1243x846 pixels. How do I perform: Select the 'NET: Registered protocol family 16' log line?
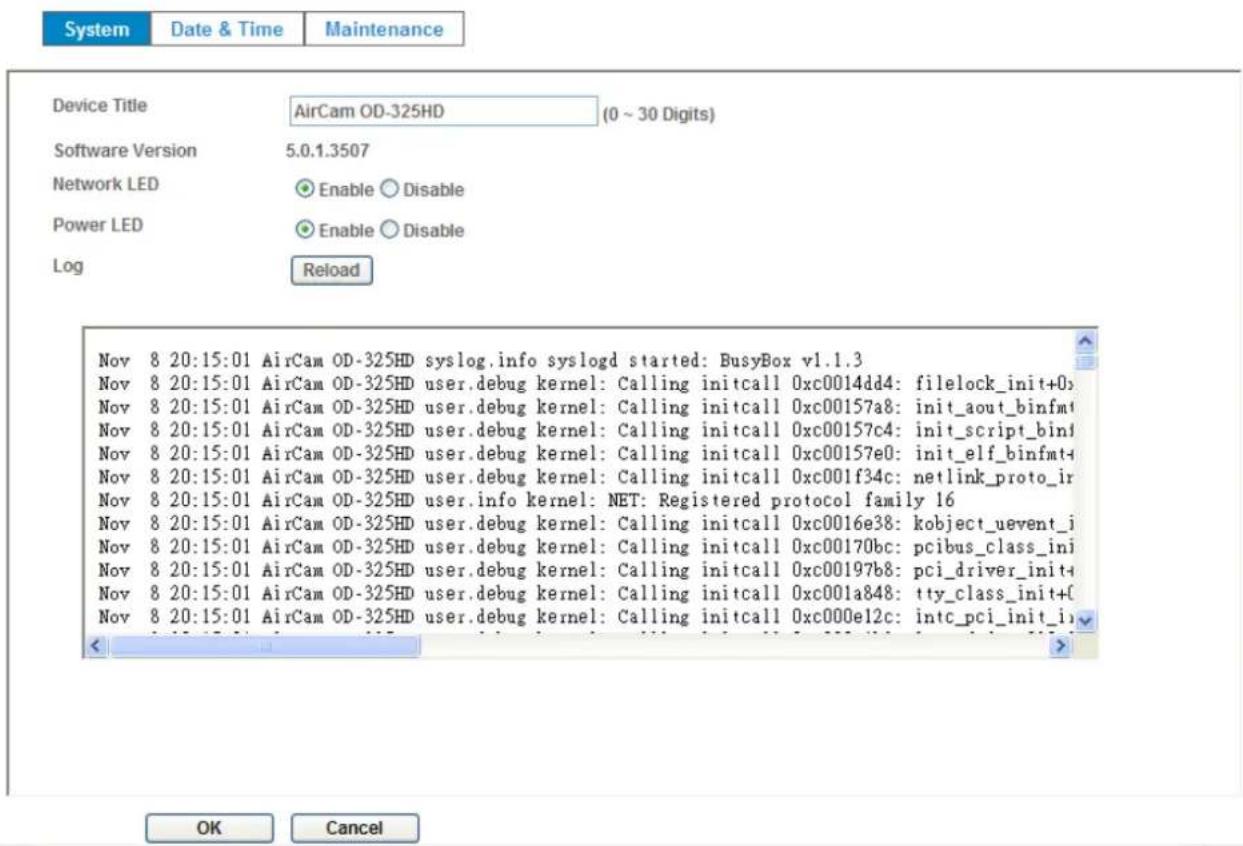[x=527, y=499]
